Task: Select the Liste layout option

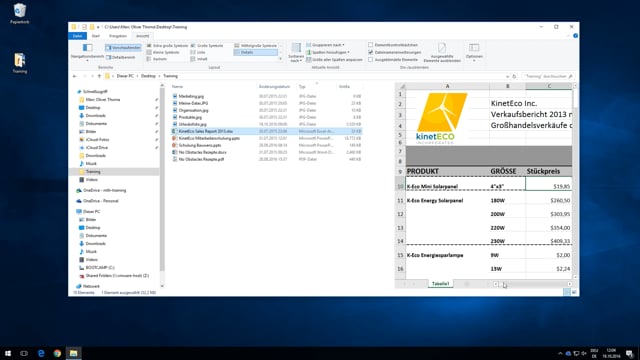Action: tap(198, 52)
